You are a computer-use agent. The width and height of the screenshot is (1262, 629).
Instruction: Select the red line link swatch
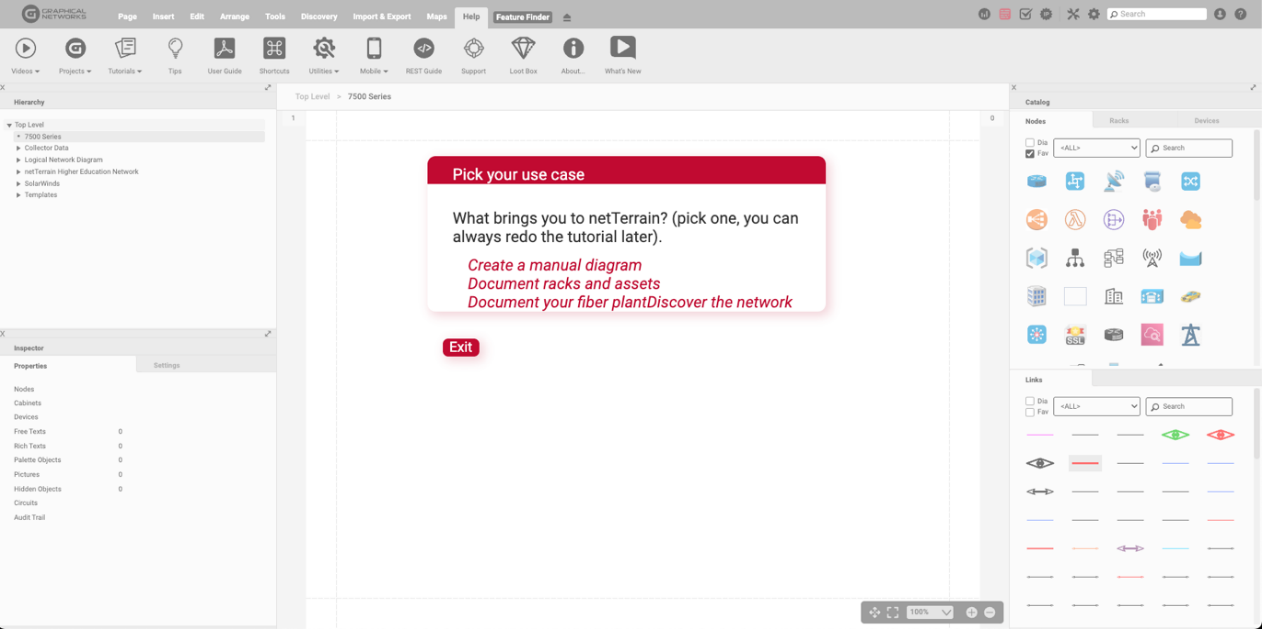pyautogui.click(x=1085, y=463)
